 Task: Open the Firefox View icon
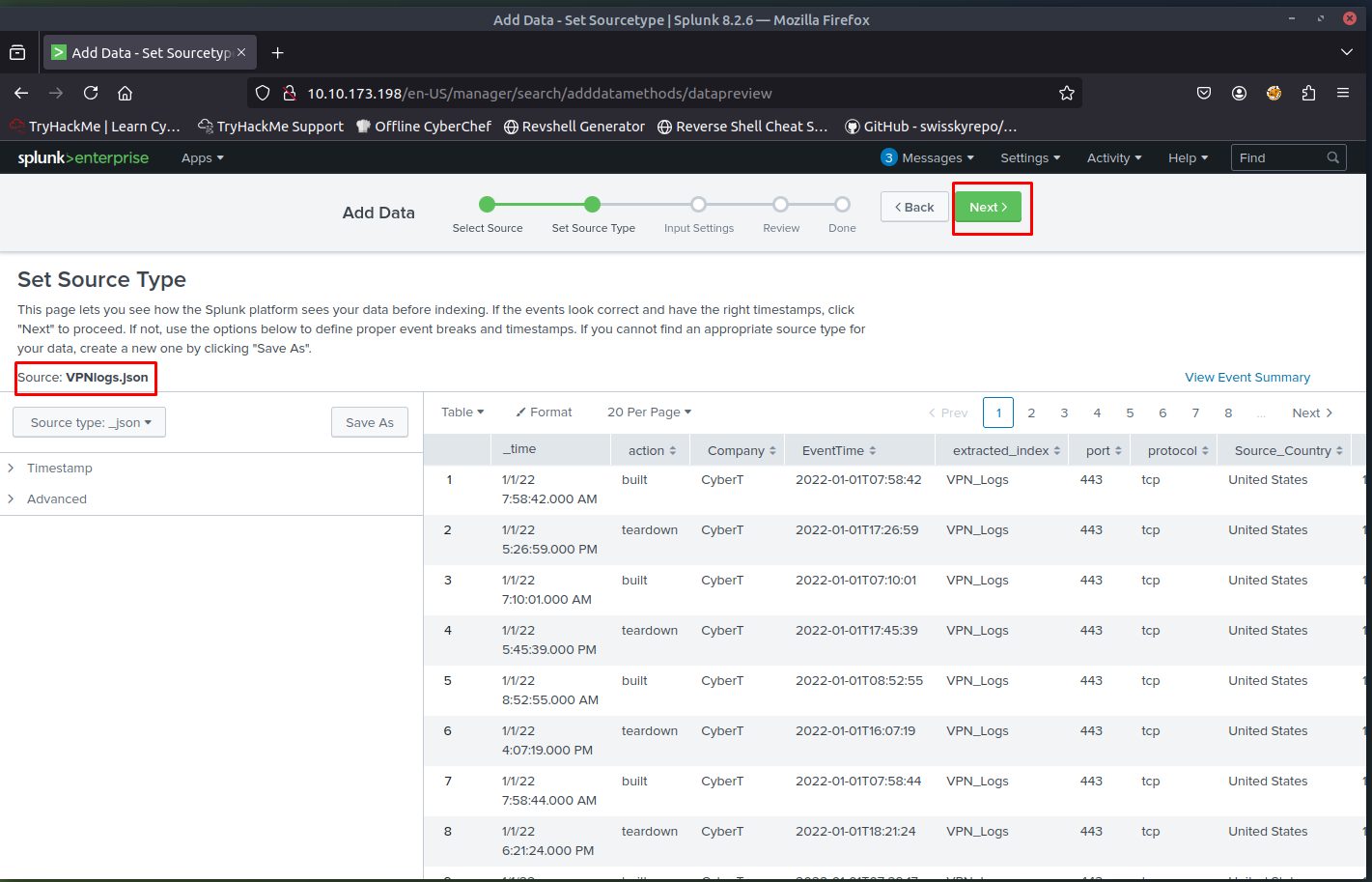17,53
